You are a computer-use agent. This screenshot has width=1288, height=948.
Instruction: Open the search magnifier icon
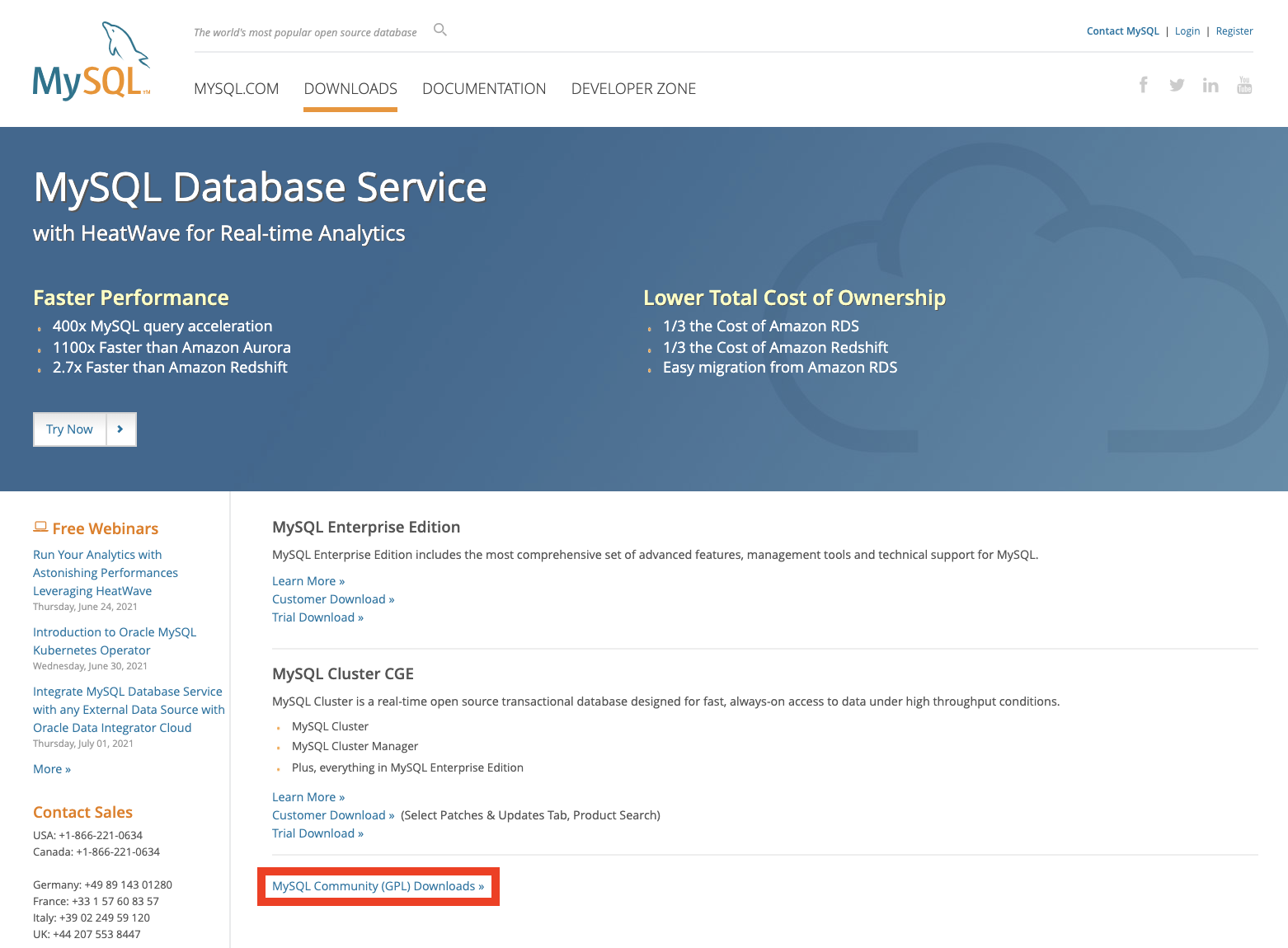440,30
